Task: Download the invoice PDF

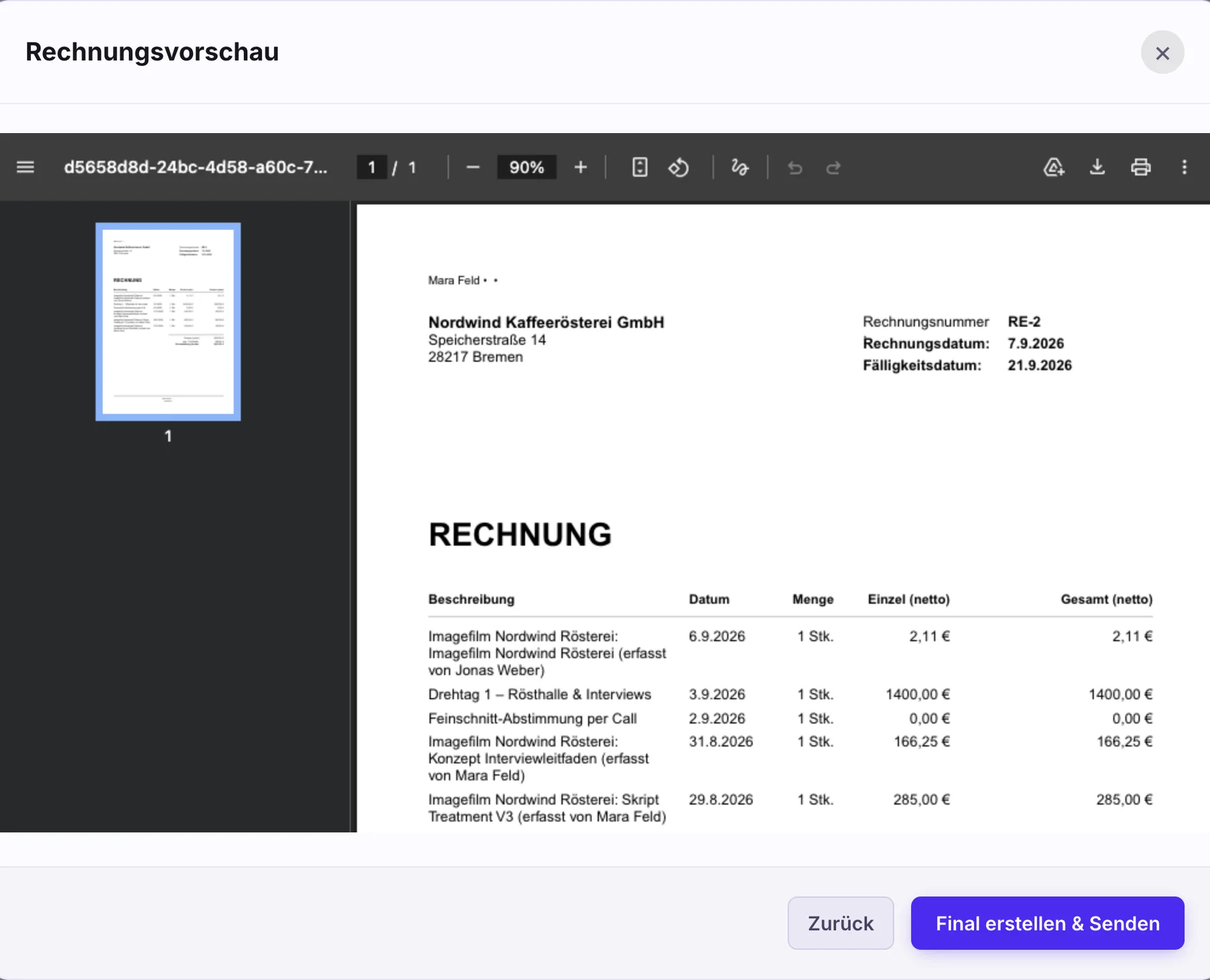Action: click(1097, 167)
